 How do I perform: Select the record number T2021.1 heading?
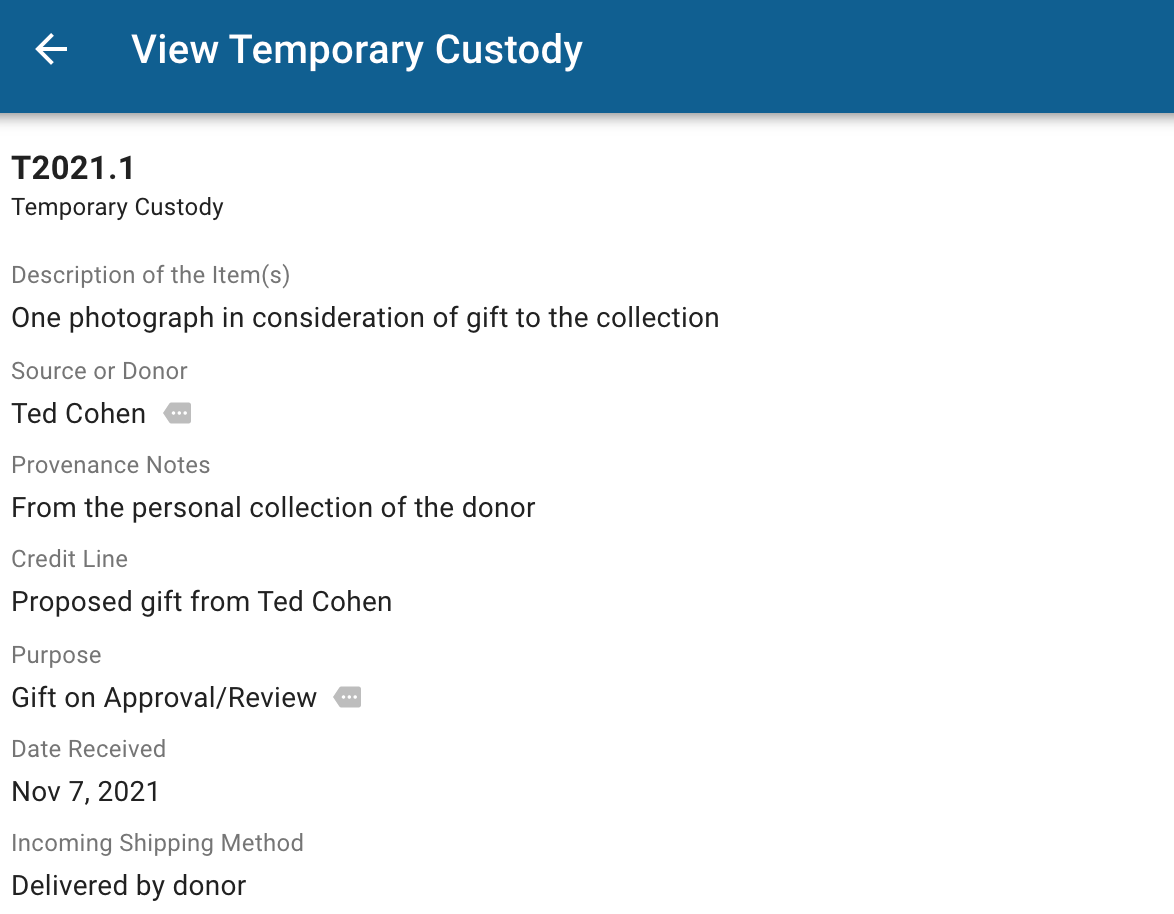point(74,168)
